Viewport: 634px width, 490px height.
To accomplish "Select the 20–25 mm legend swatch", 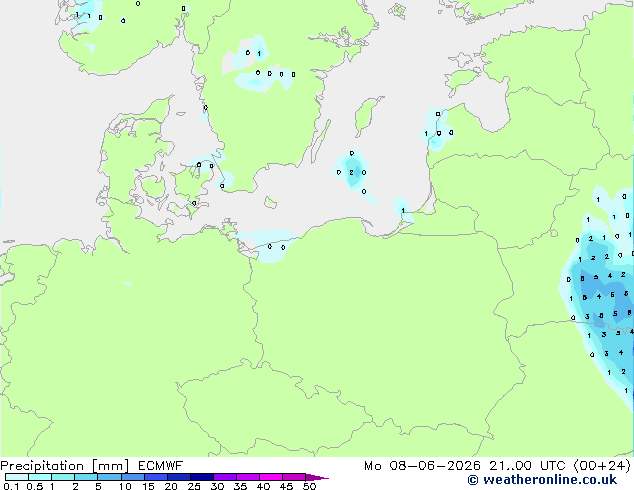I will coord(178,477).
